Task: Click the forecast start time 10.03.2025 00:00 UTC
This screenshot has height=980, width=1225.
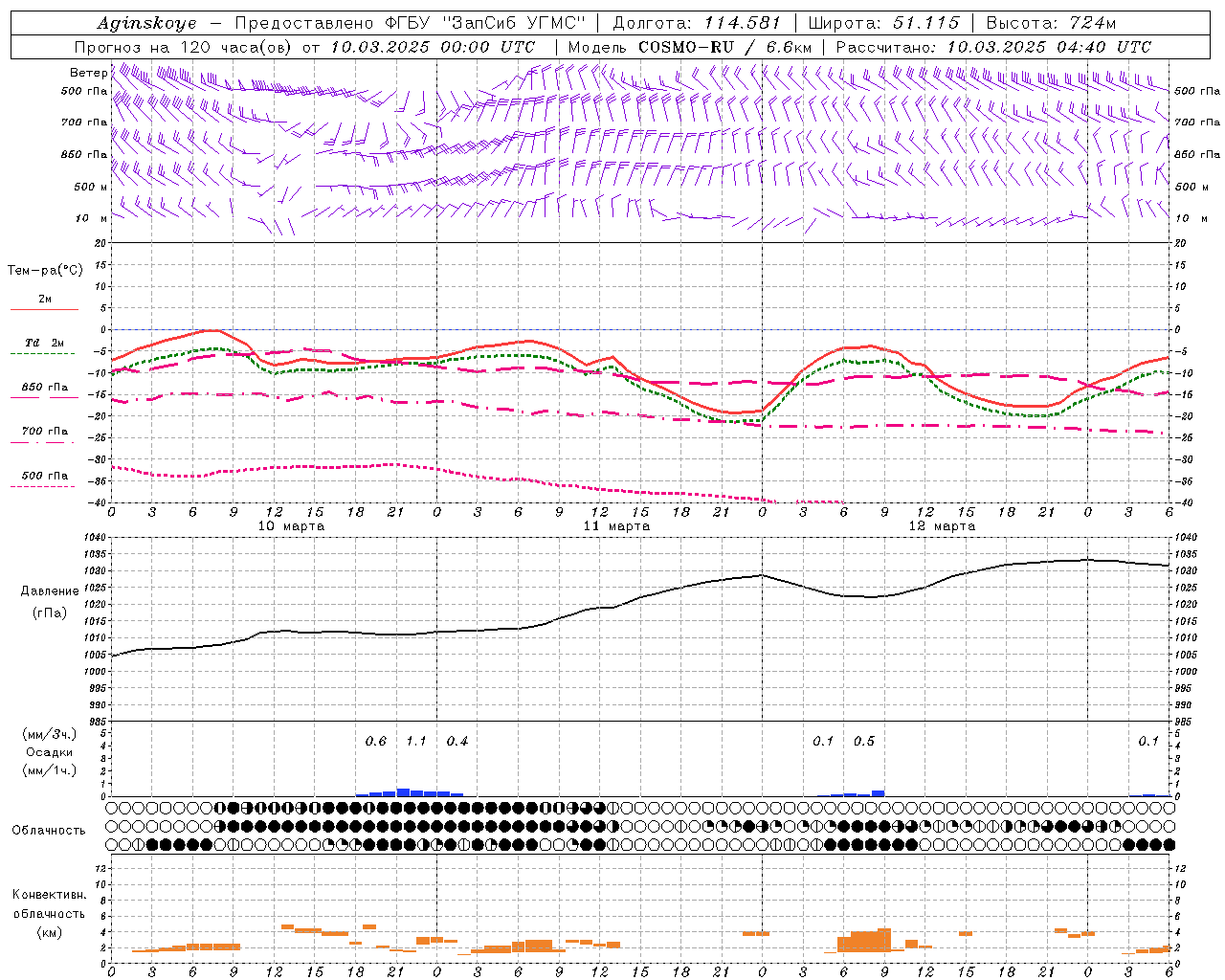Action: [433, 47]
